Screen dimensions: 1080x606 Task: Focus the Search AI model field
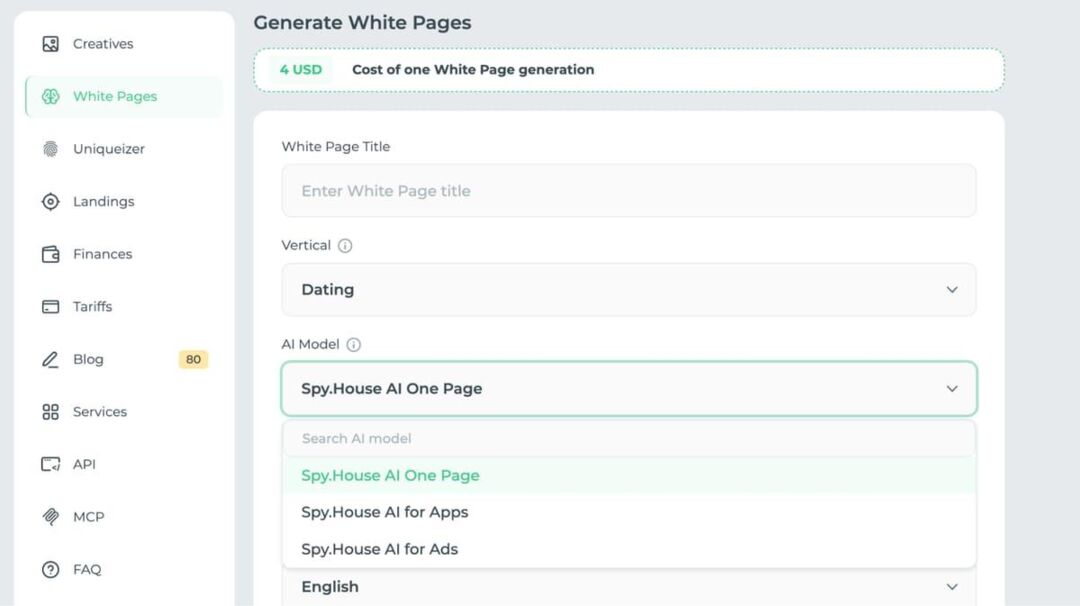point(629,439)
